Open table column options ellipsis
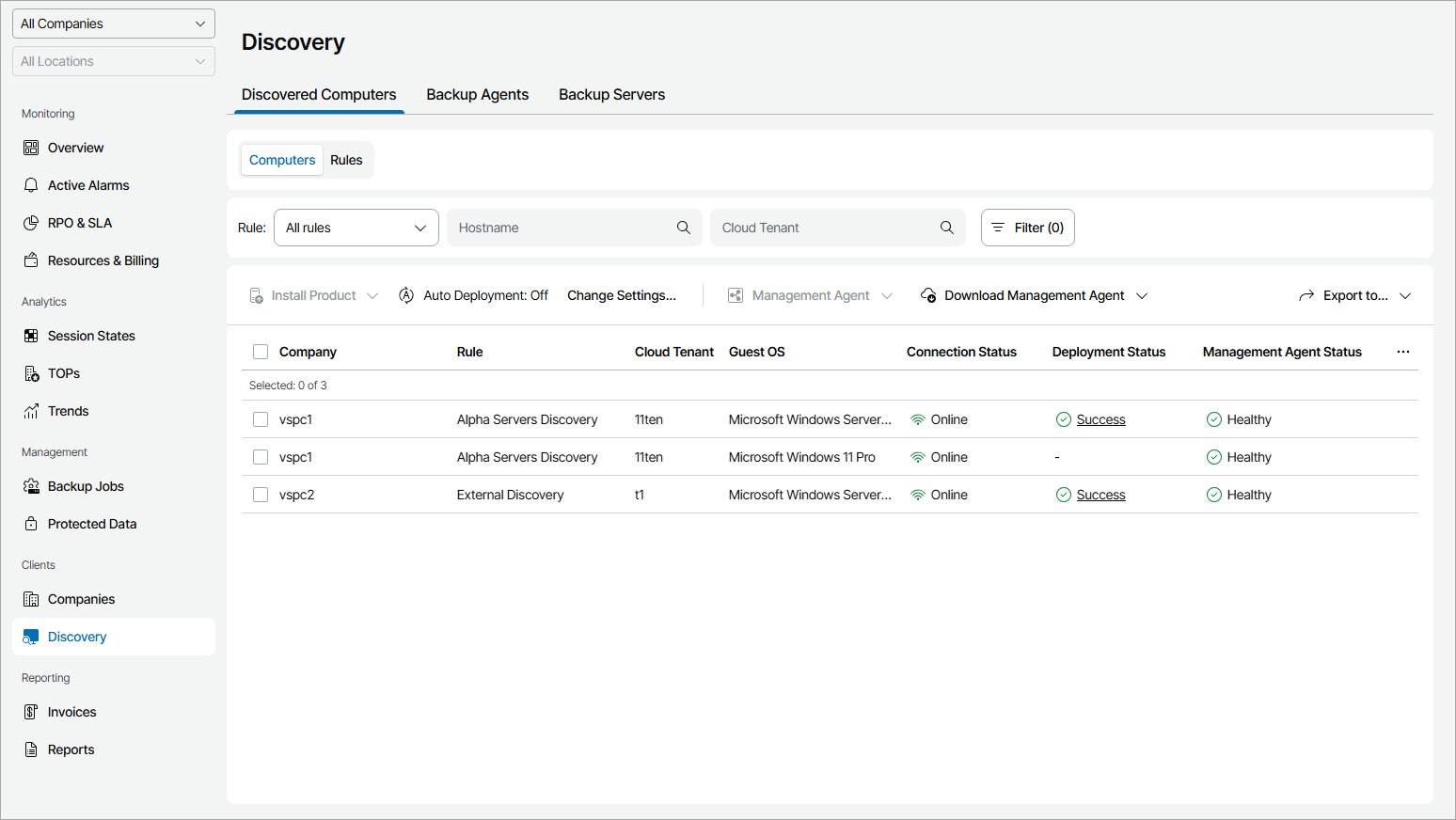 (x=1402, y=352)
